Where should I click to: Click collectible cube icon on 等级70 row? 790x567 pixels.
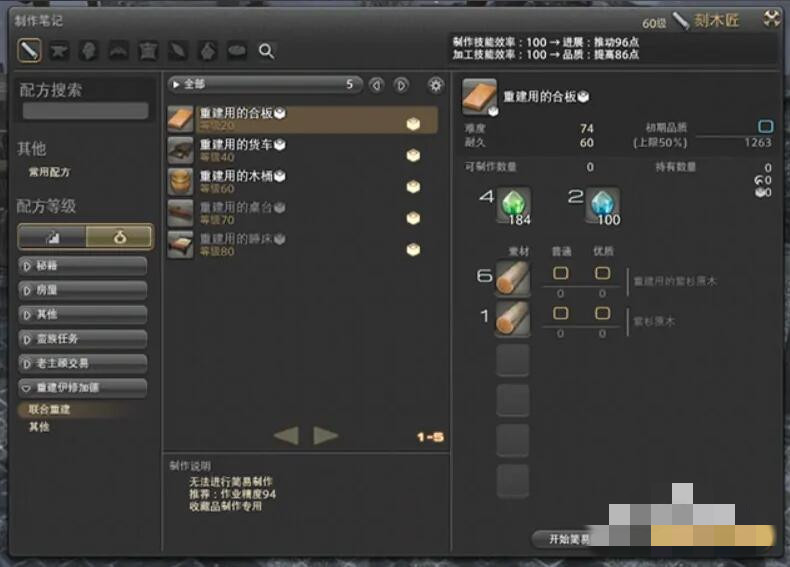[x=413, y=218]
